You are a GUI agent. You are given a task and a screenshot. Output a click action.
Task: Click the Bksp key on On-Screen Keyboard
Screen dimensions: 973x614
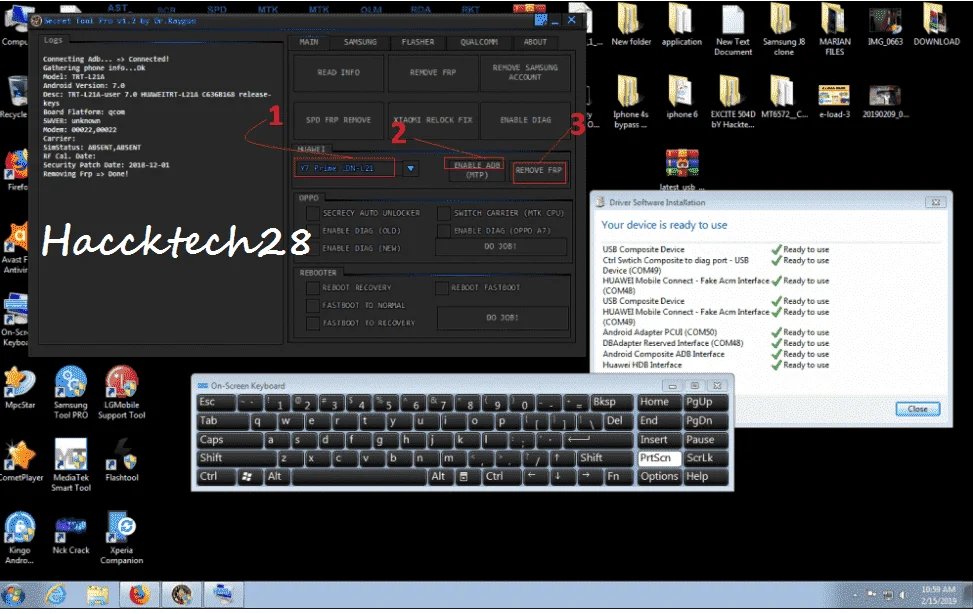611,402
